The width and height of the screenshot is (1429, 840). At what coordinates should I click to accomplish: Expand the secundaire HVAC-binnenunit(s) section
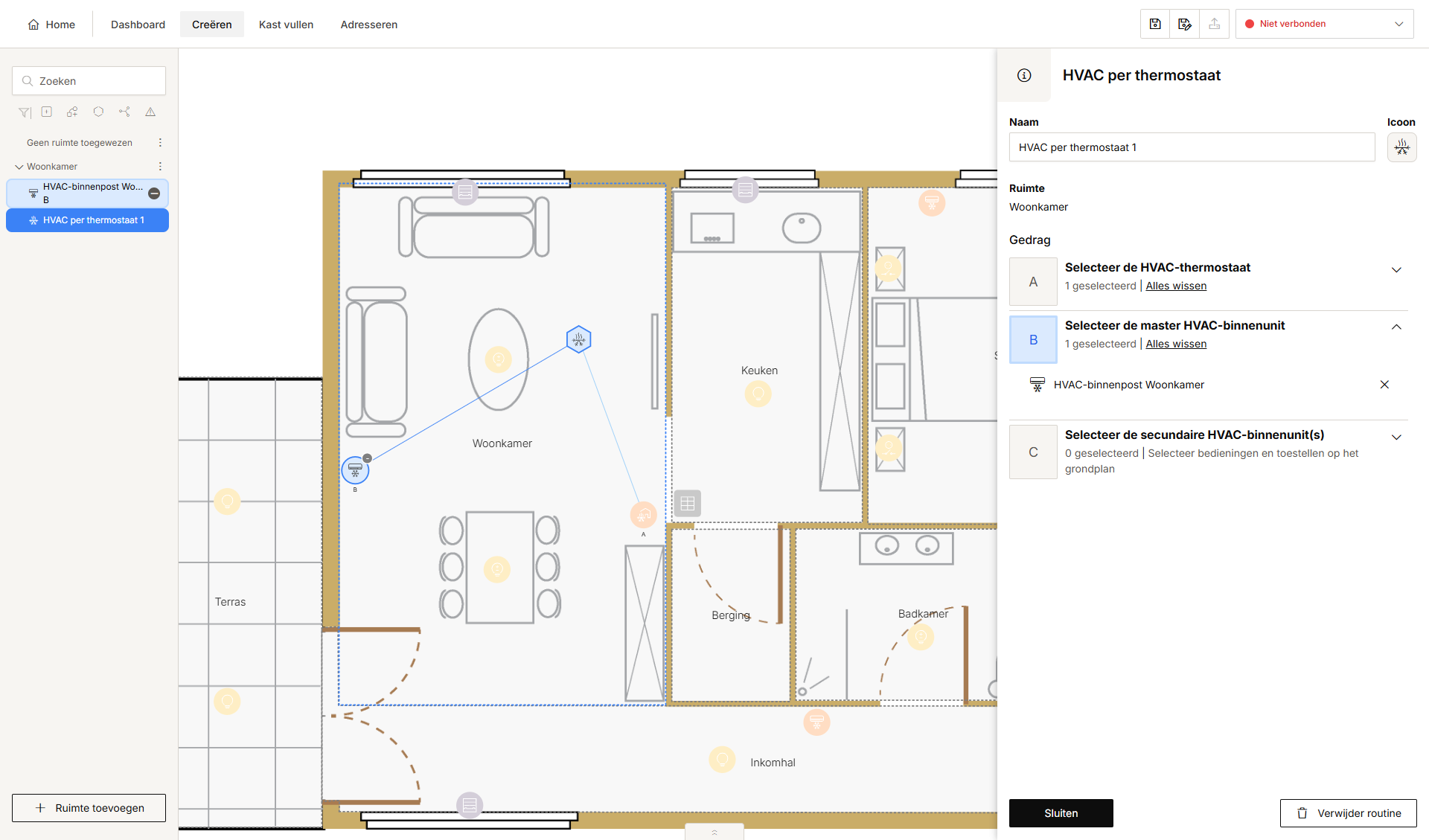1396,437
